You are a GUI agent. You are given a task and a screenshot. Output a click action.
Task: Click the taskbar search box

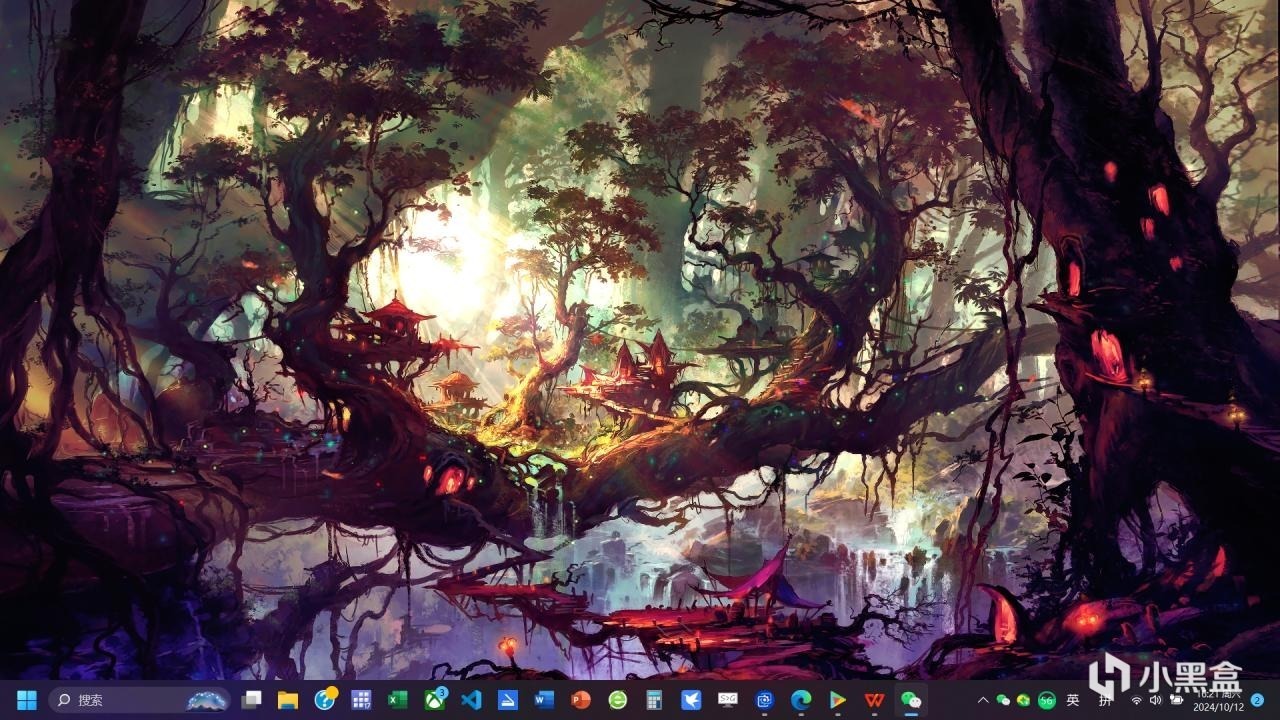[139, 700]
